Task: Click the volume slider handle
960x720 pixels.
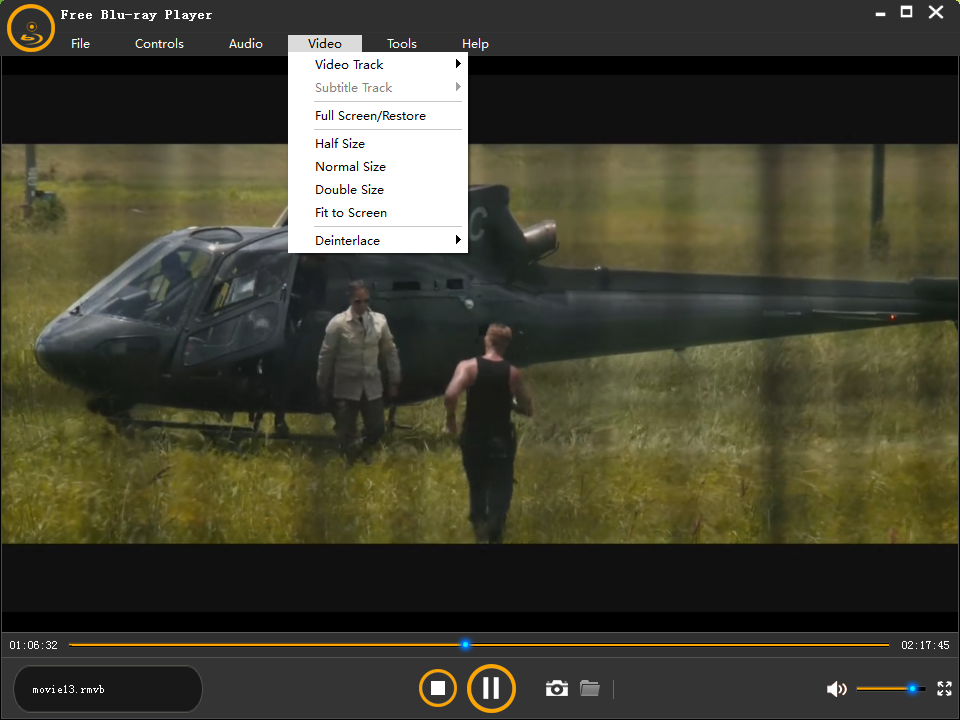Action: 912,689
